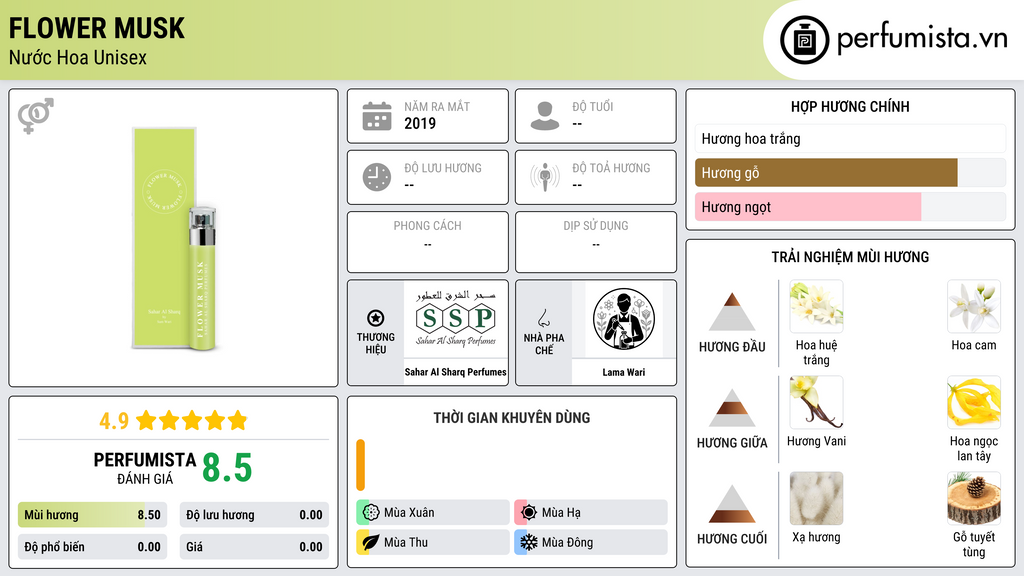Click the Độ toả hương label
Viewport: 1024px width, 576px height.
(x=611, y=168)
